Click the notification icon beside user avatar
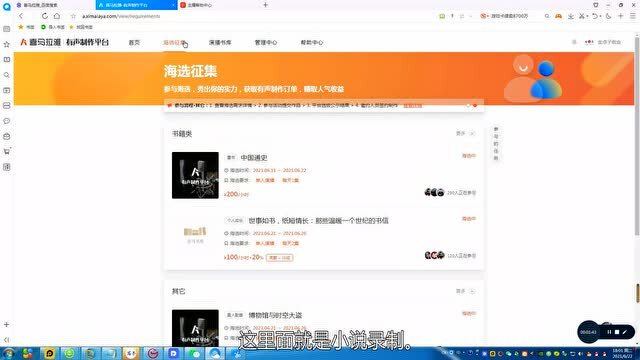This screenshot has height=360, width=640. (574, 42)
